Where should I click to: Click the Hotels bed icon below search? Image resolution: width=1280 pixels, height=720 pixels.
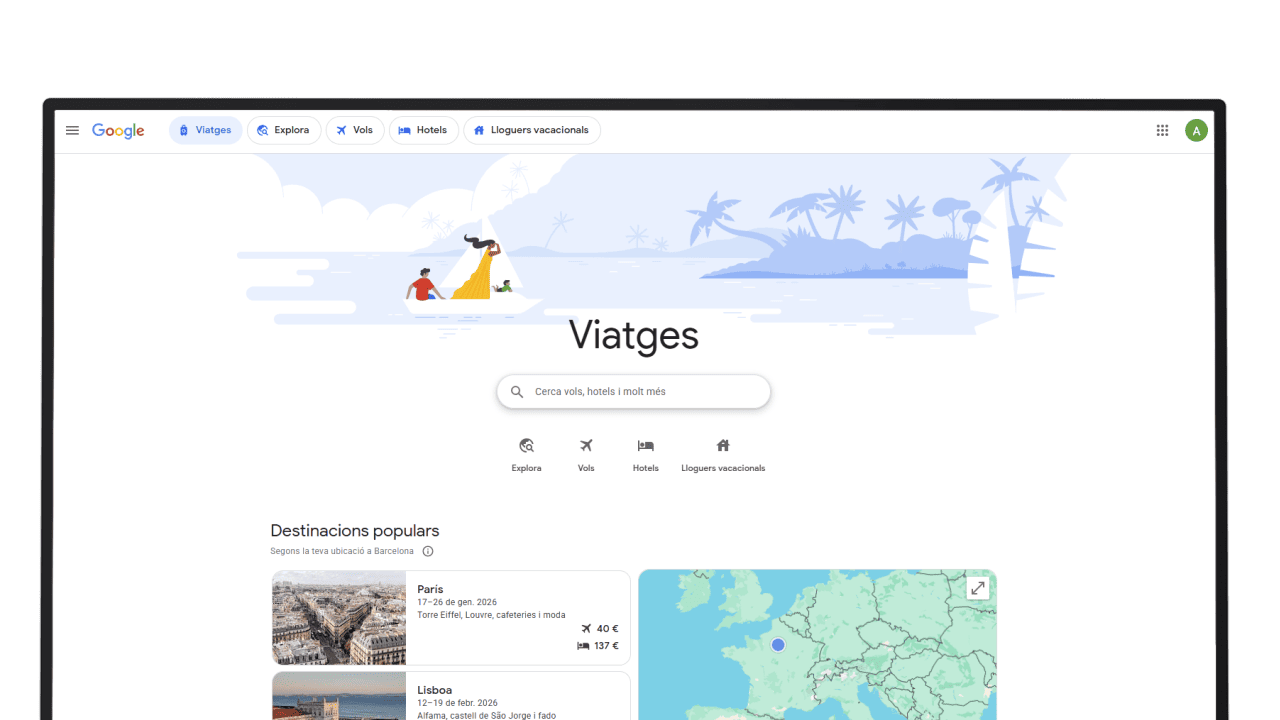point(645,446)
